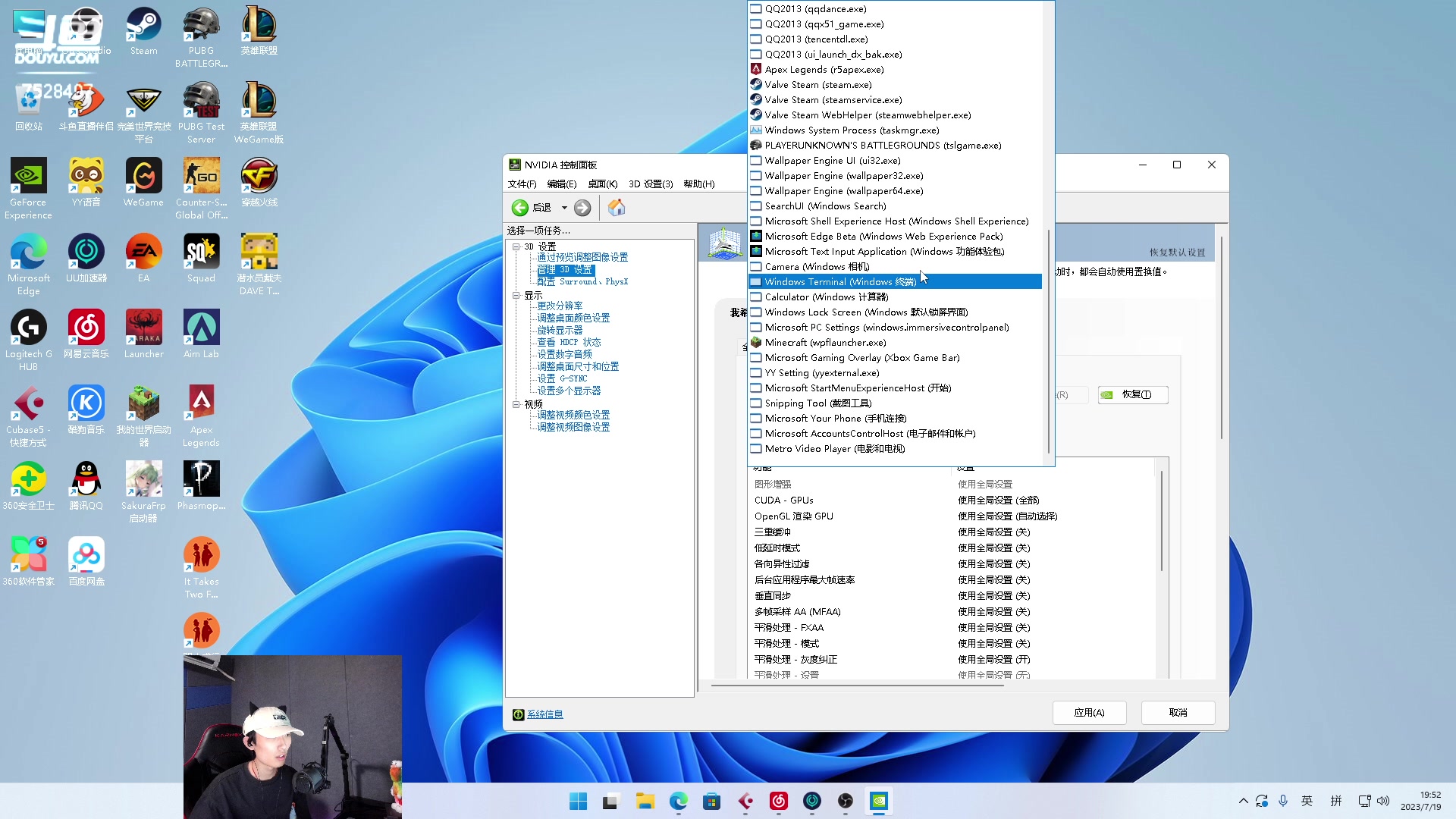Viewport: 1456px width, 819px height.
Task: Select Snipping Tool (截图工具) entry
Action: 895,403
